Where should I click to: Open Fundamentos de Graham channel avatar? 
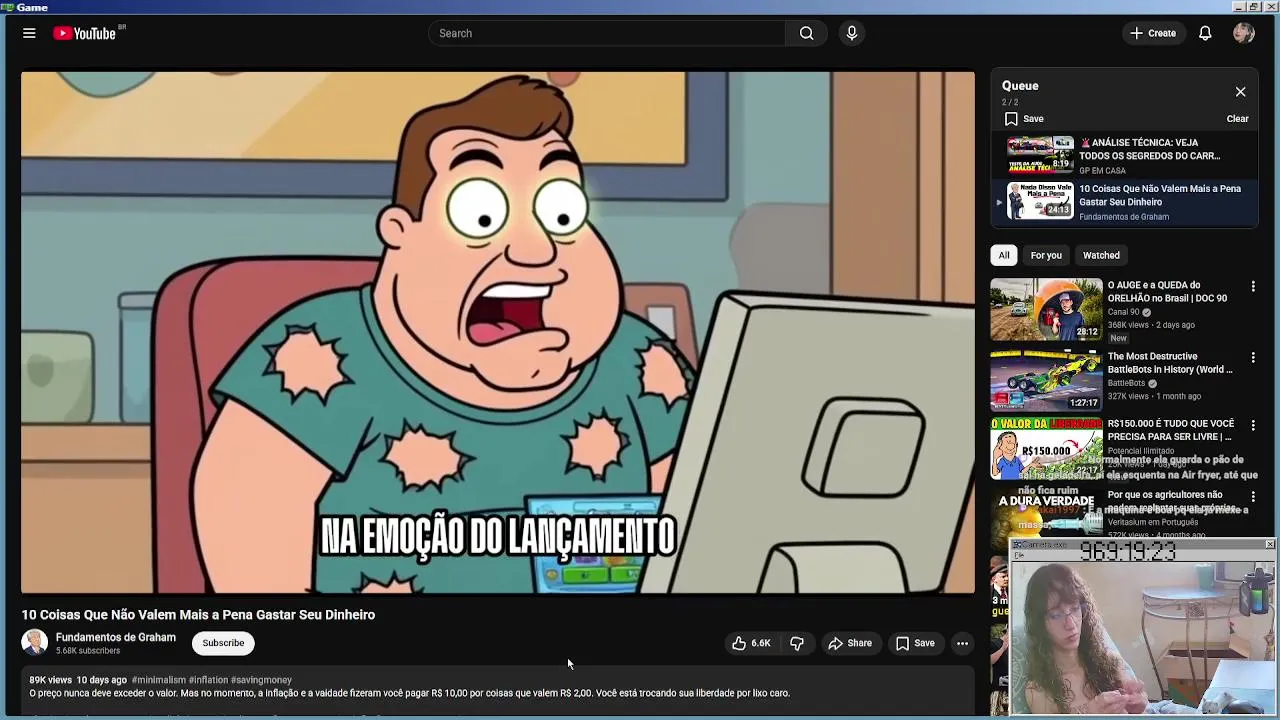[x=35, y=643]
